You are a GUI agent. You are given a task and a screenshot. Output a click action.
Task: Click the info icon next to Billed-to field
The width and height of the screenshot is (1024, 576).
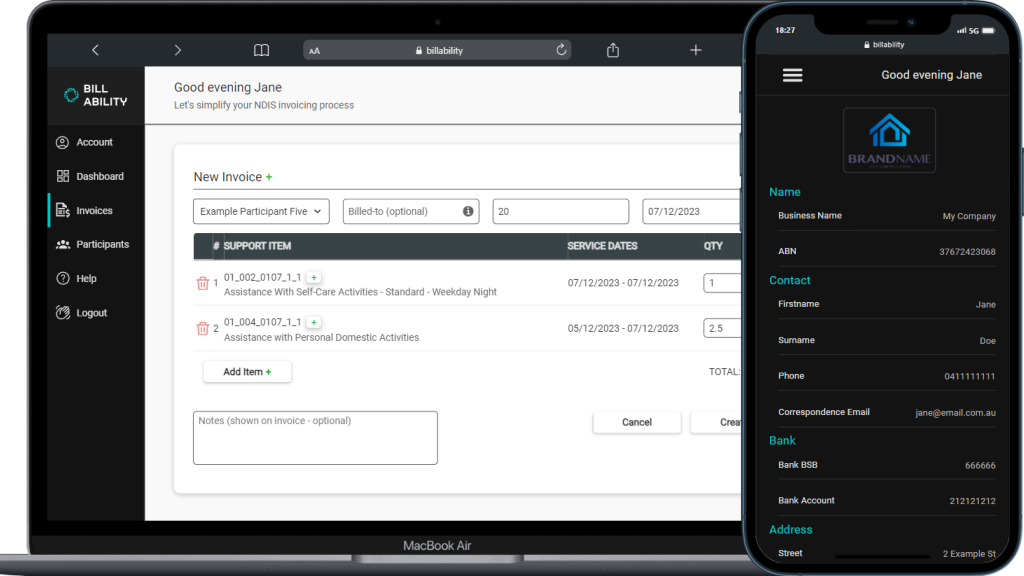(x=466, y=211)
